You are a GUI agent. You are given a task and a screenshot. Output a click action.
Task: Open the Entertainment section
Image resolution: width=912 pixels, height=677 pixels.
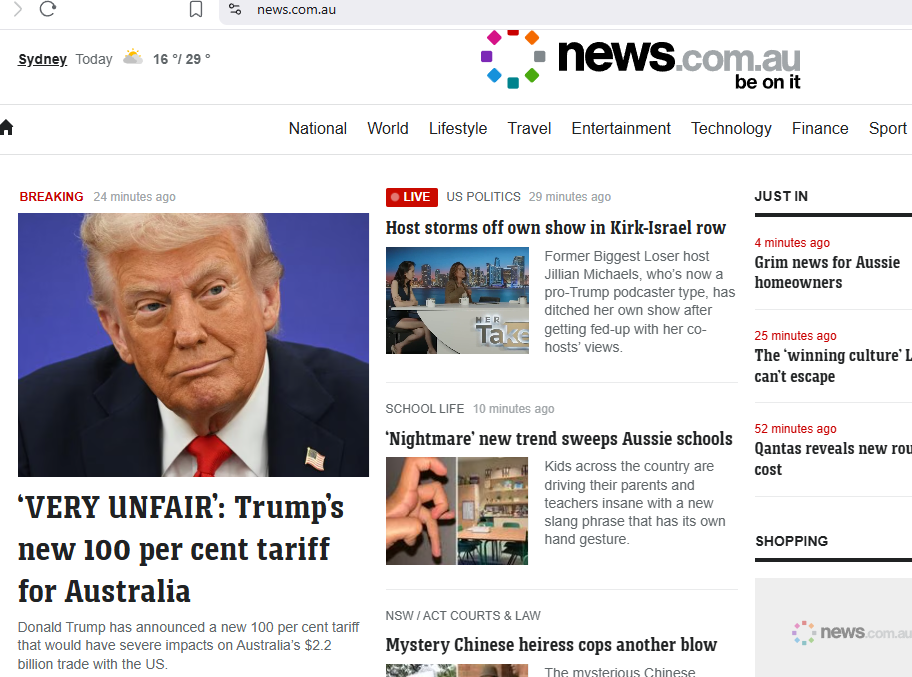coord(621,128)
